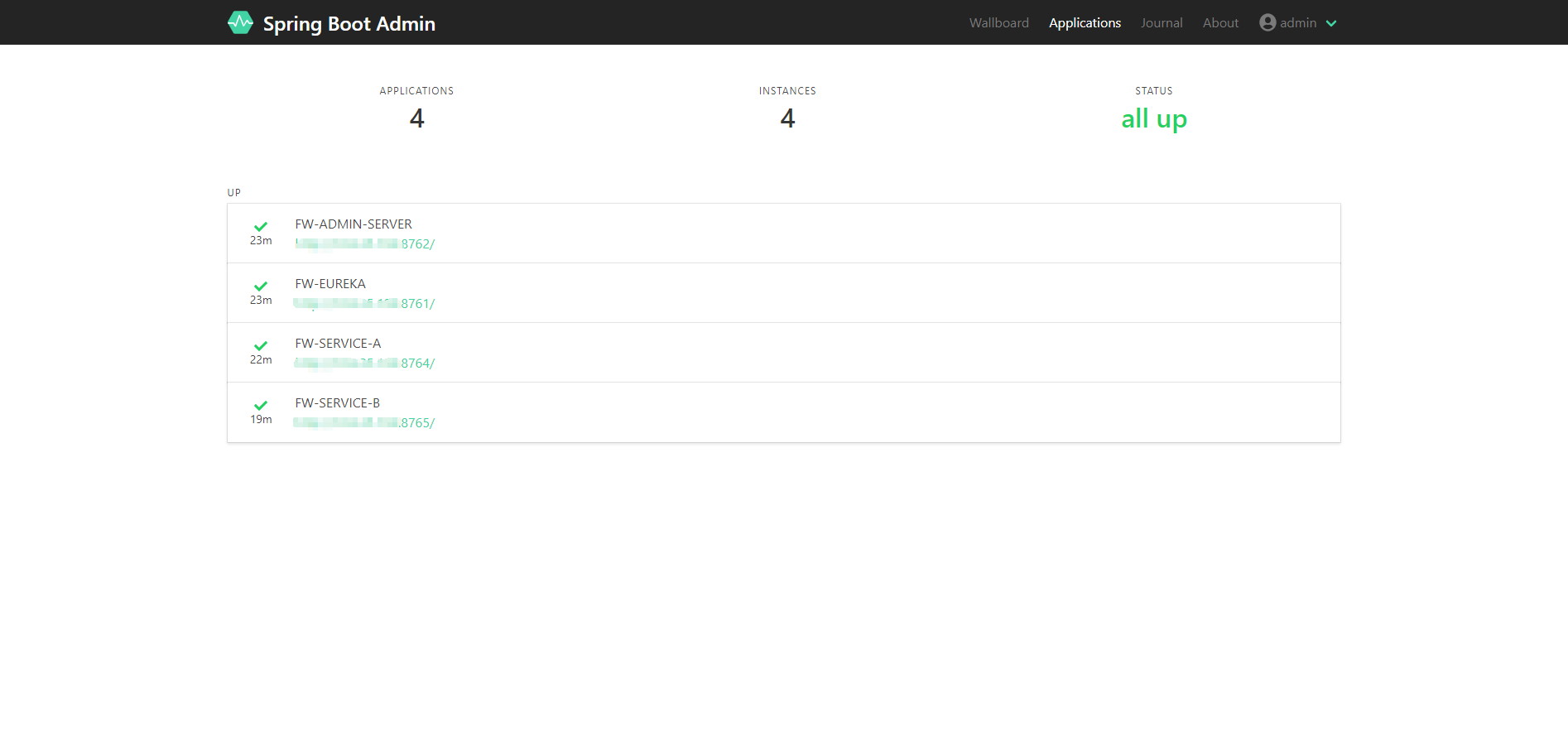Open the FW-ADMIN-SERVER application row
The image size is (1568, 732).
784,234
